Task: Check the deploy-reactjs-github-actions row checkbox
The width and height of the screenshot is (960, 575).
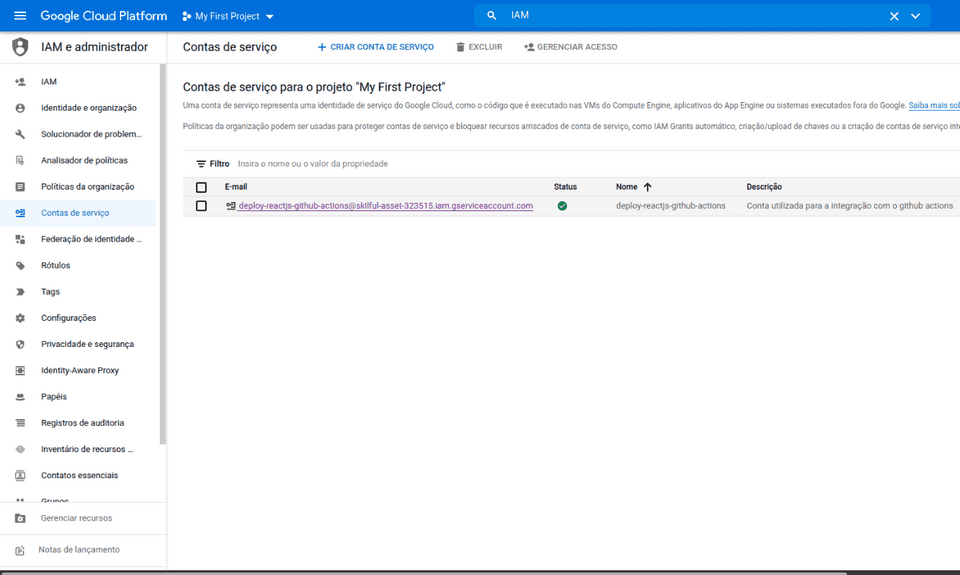Action: pyautogui.click(x=201, y=206)
